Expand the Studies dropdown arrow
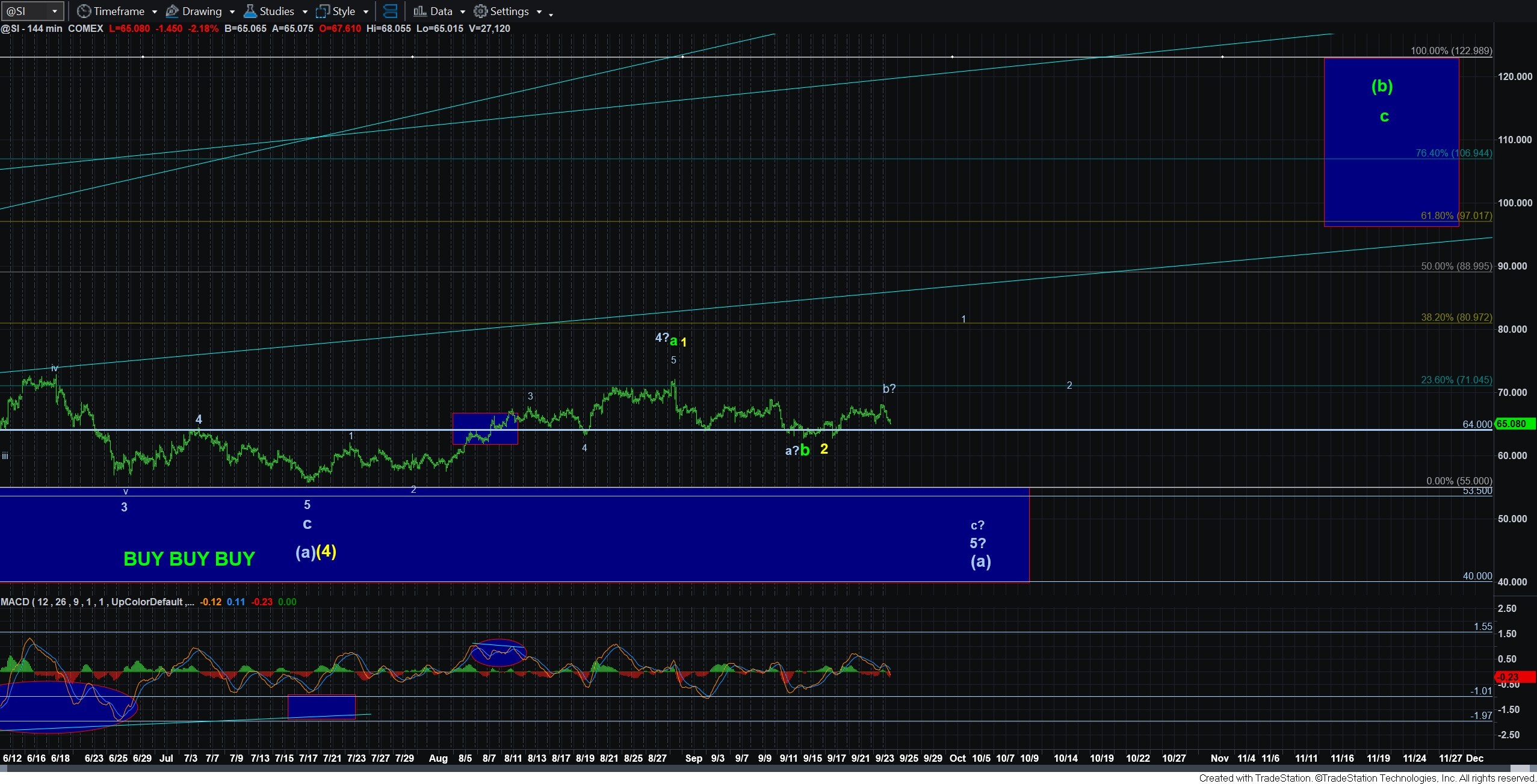This screenshot has height=784, width=1537. pos(305,11)
